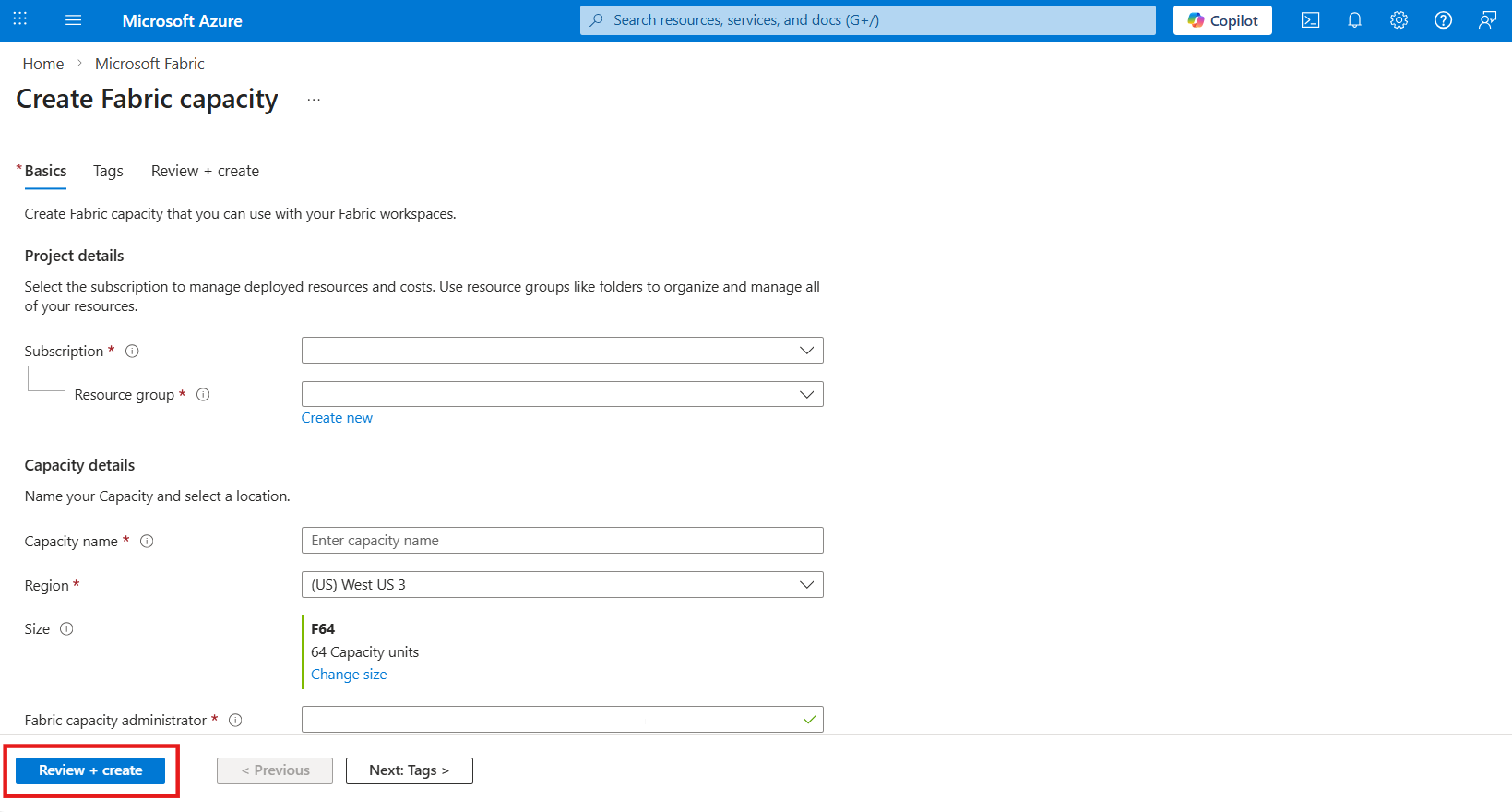The height and width of the screenshot is (812, 1512).
Task: Open the Help question mark icon
Action: point(1443,20)
